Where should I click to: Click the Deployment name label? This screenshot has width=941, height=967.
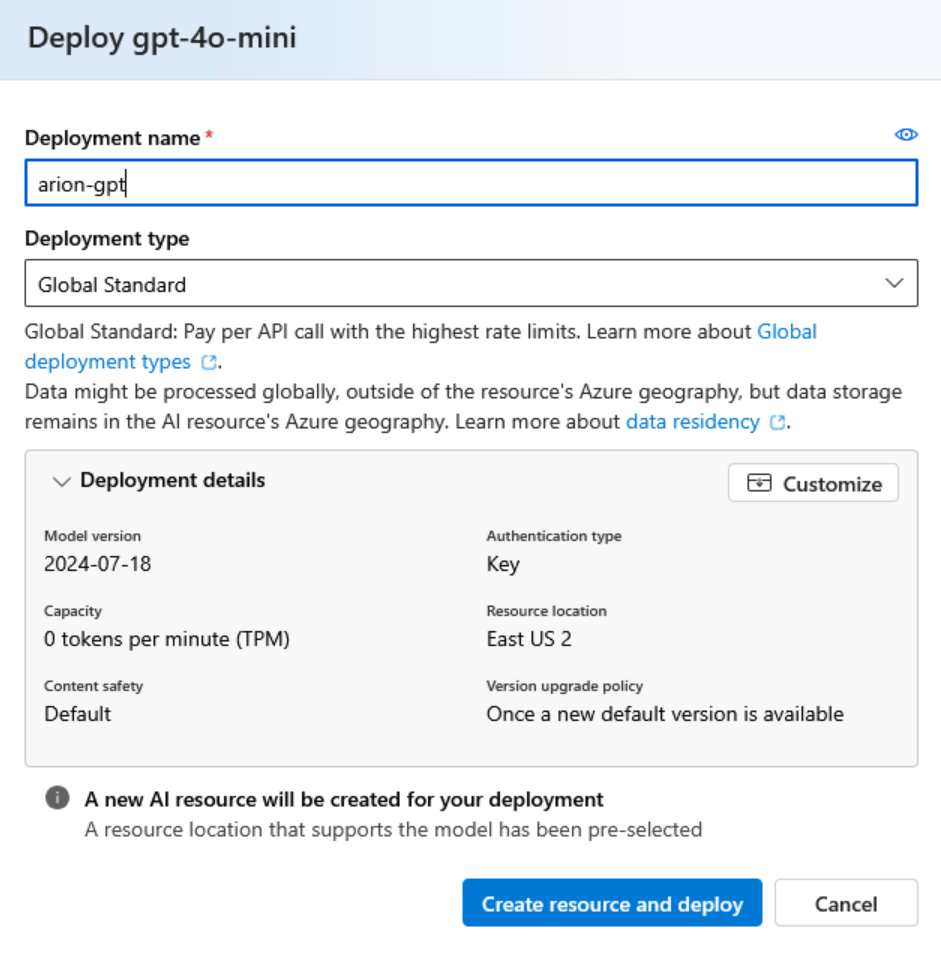pos(112,138)
